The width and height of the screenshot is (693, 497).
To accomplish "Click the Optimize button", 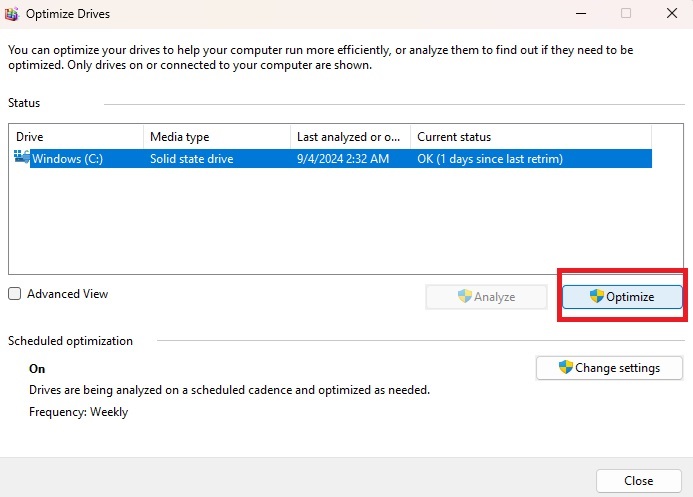I will (622, 297).
